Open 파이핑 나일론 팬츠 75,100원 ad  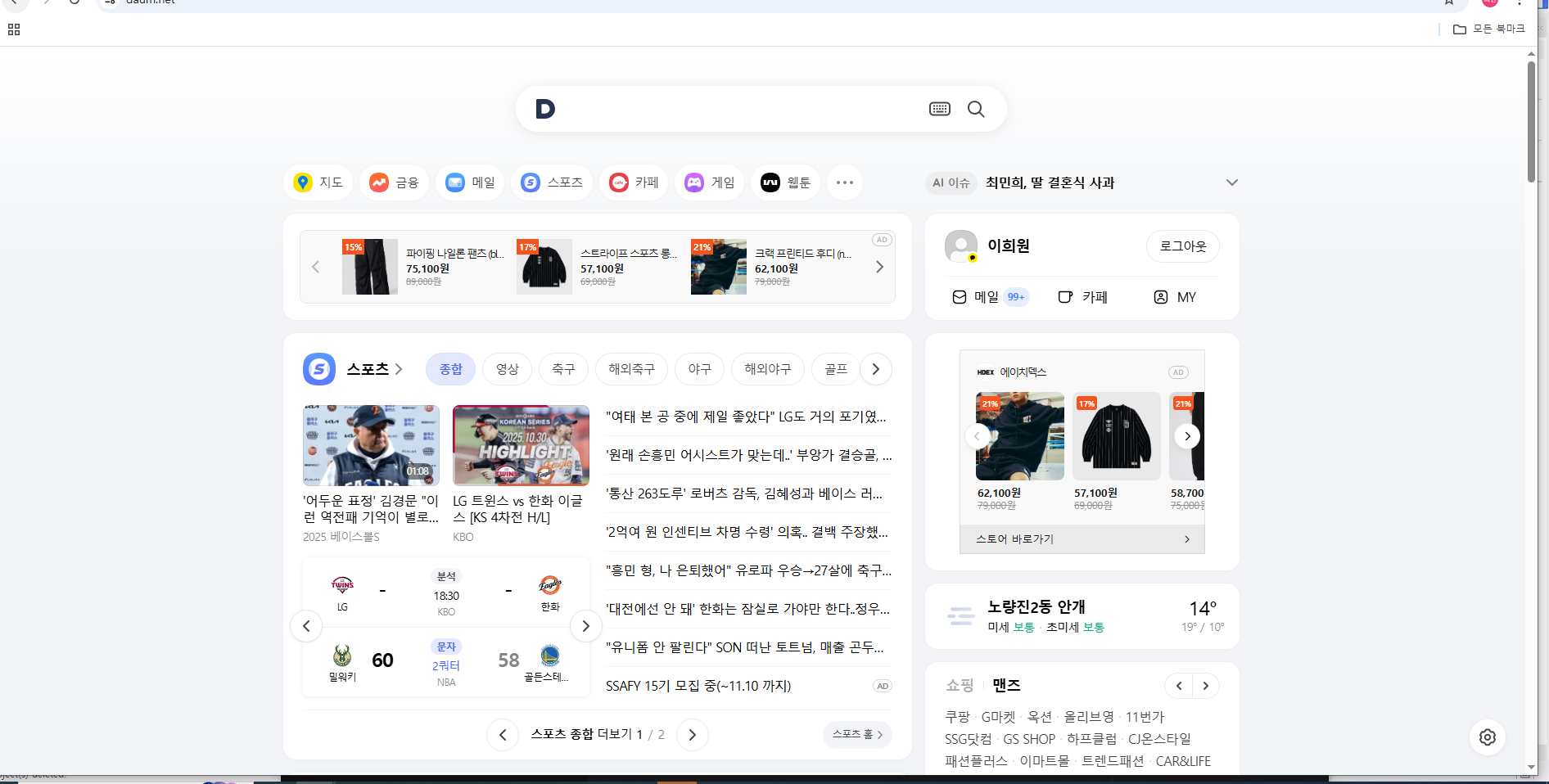[x=424, y=267]
